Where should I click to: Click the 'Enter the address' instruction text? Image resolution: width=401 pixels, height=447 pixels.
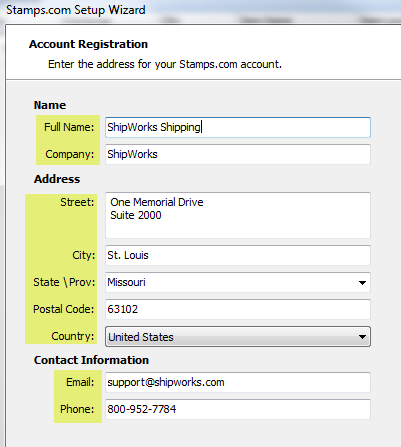point(165,64)
